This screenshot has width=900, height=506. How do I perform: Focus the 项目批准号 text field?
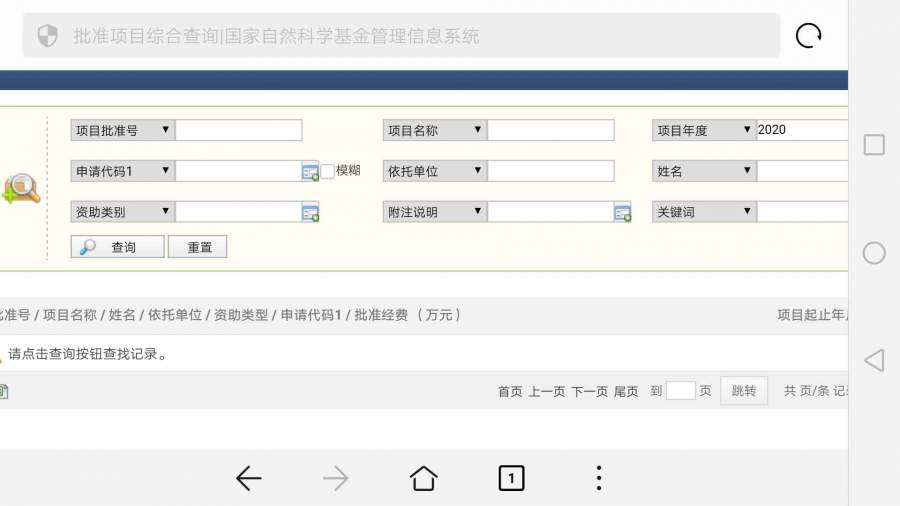click(239, 130)
